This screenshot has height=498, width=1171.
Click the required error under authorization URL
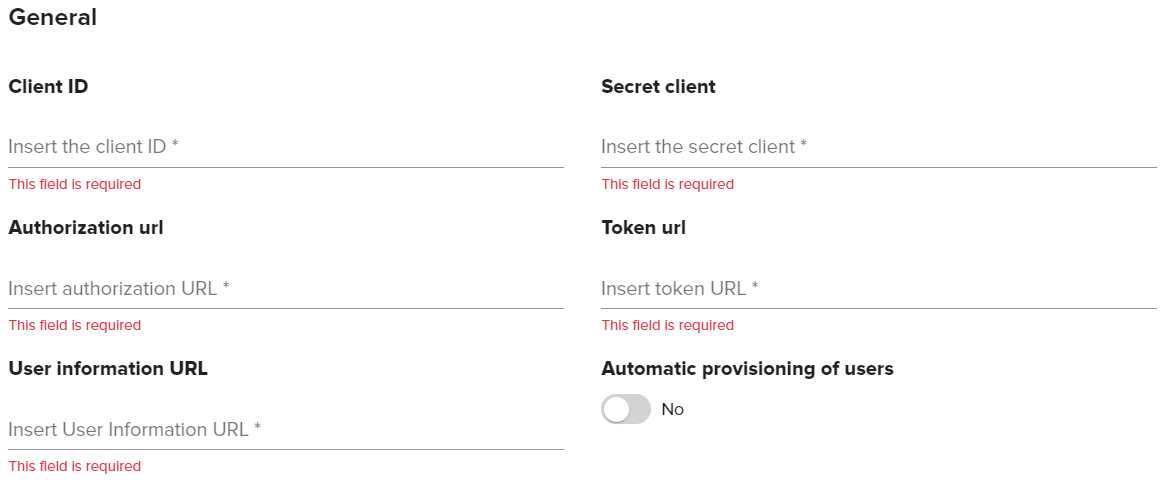[75, 326]
